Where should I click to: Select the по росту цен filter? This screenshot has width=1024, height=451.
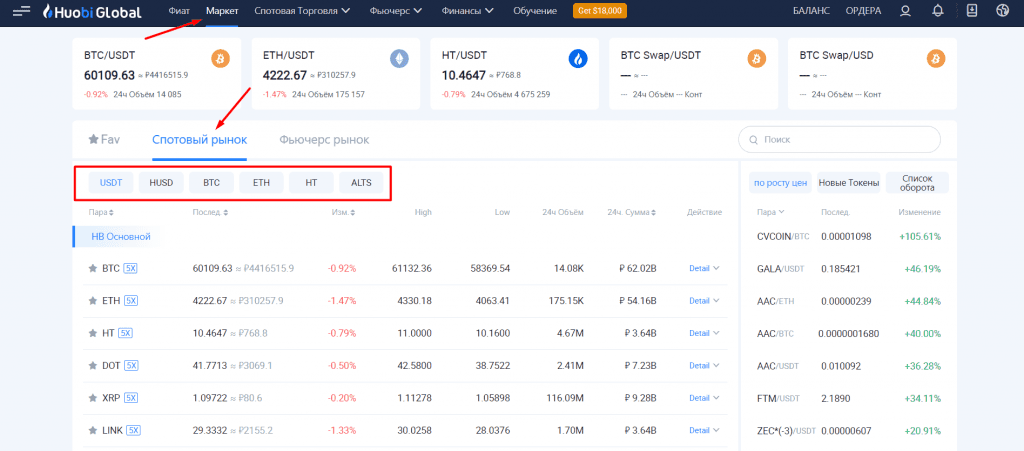coord(780,183)
